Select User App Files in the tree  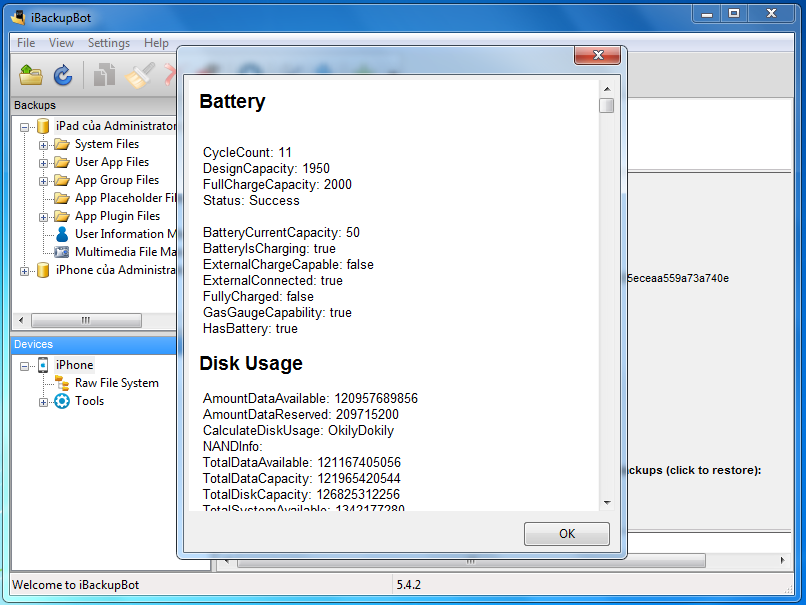(112, 162)
